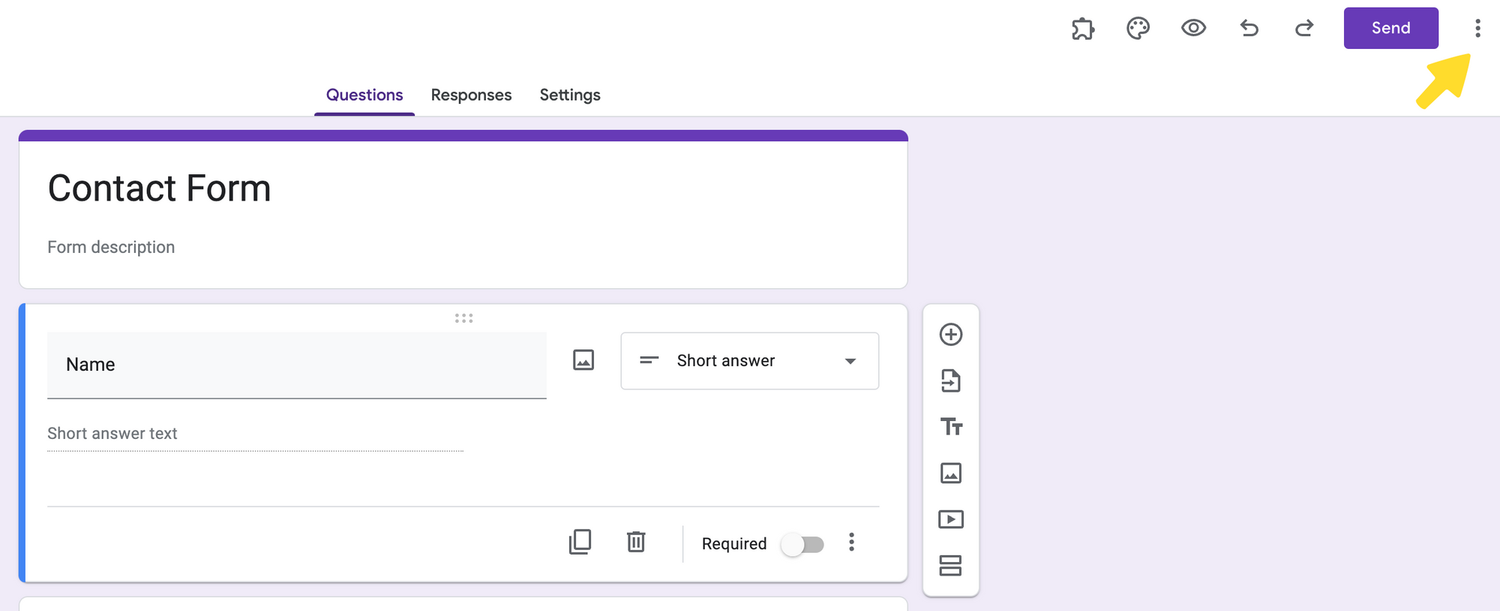Switch to the Responses tab
This screenshot has width=1500, height=611.
[x=471, y=95]
